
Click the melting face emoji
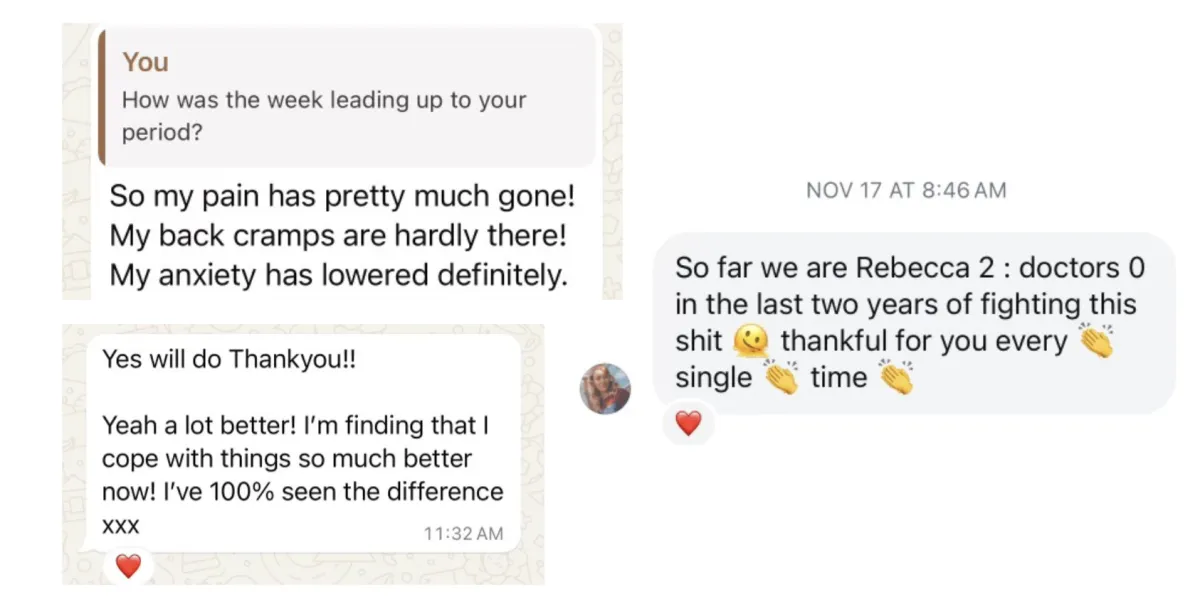click(750, 342)
